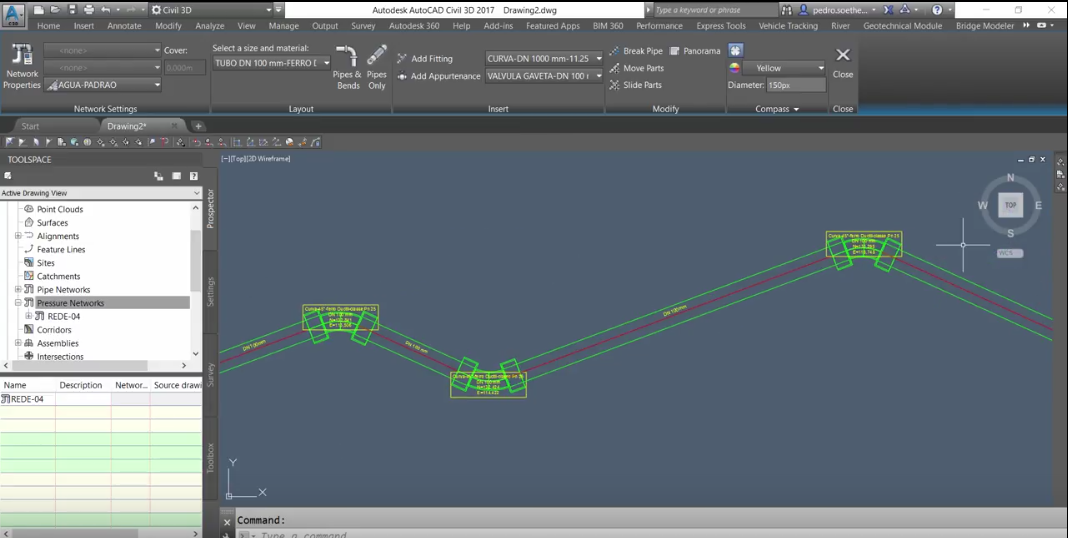Collapse the Pressure Networks tree node
The image size is (1068, 538).
[x=18, y=303]
